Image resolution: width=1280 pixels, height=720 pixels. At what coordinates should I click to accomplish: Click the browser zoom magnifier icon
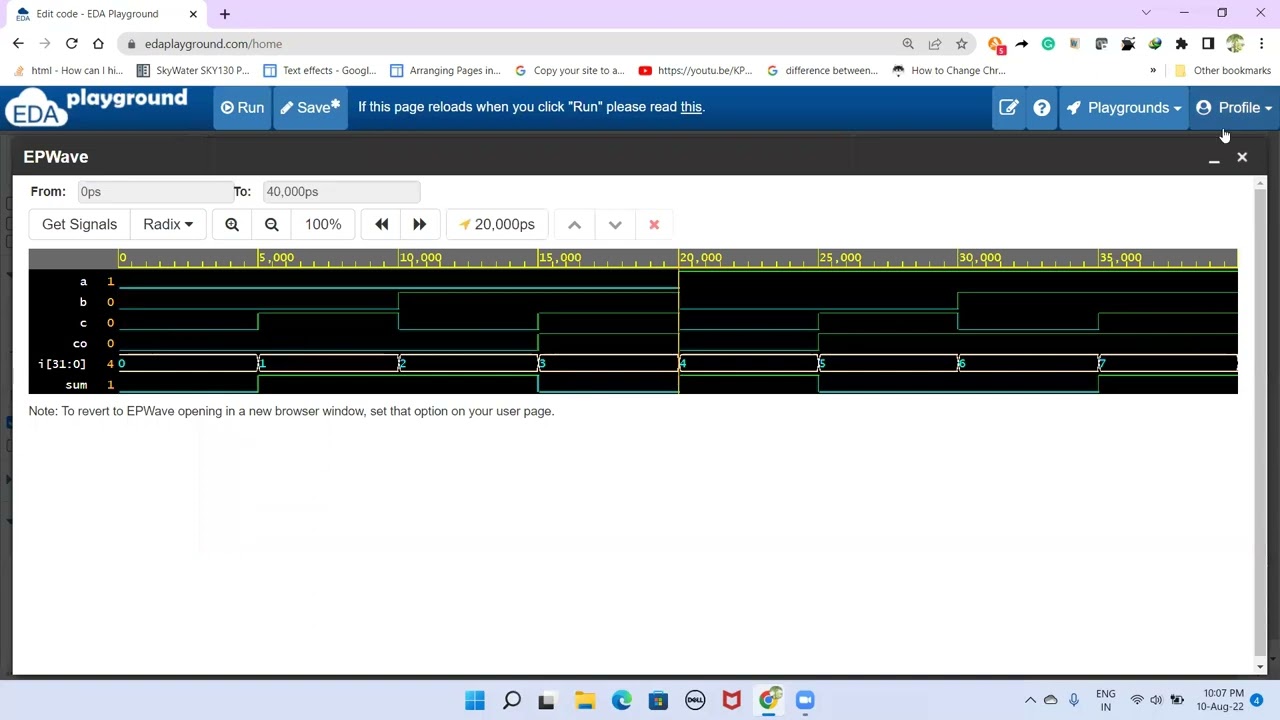(908, 44)
